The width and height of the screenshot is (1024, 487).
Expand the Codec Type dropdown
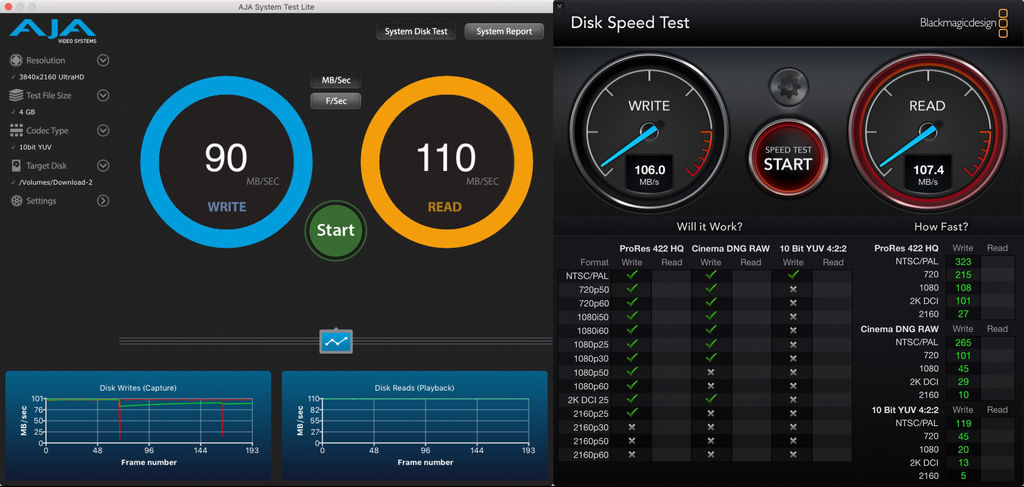click(103, 131)
